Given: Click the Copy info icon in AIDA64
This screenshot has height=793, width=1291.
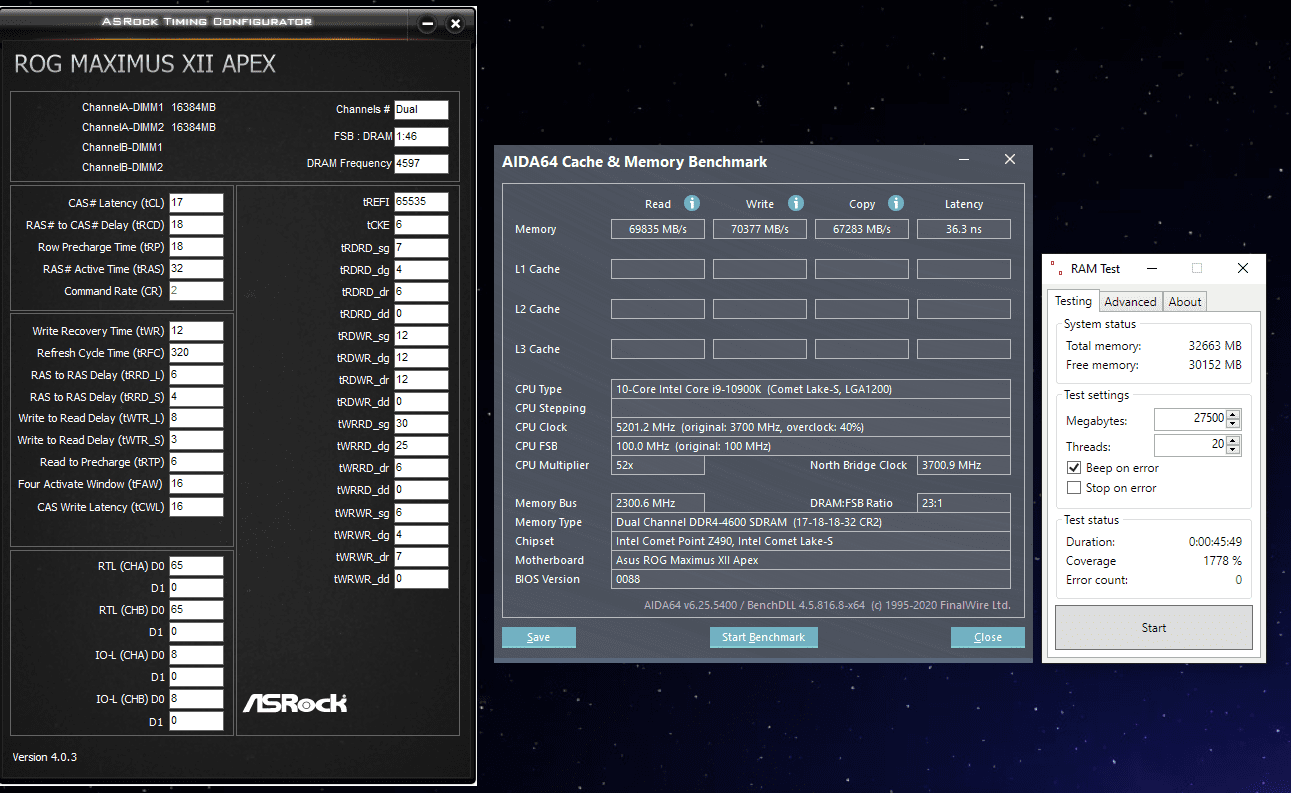Looking at the screenshot, I should 896,203.
